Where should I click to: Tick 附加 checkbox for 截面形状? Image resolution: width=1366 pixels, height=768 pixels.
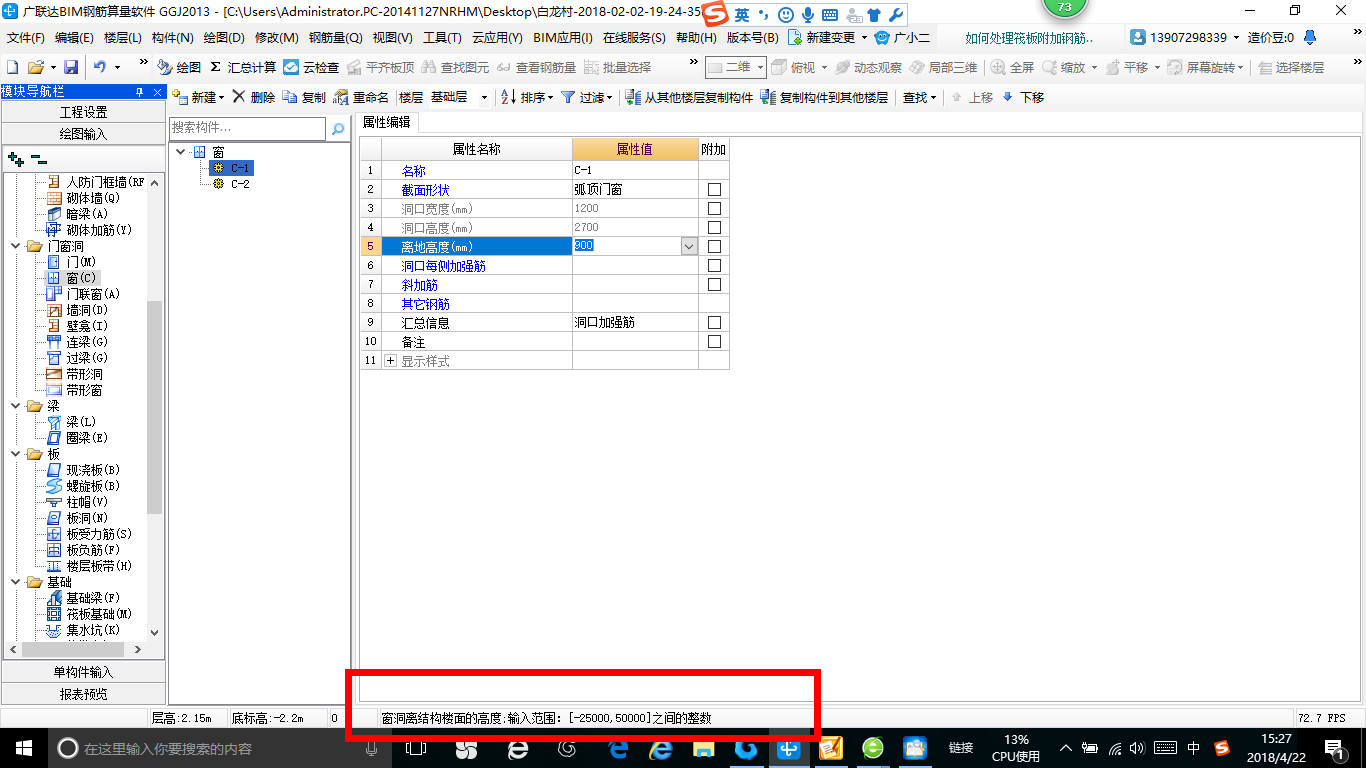coord(714,190)
